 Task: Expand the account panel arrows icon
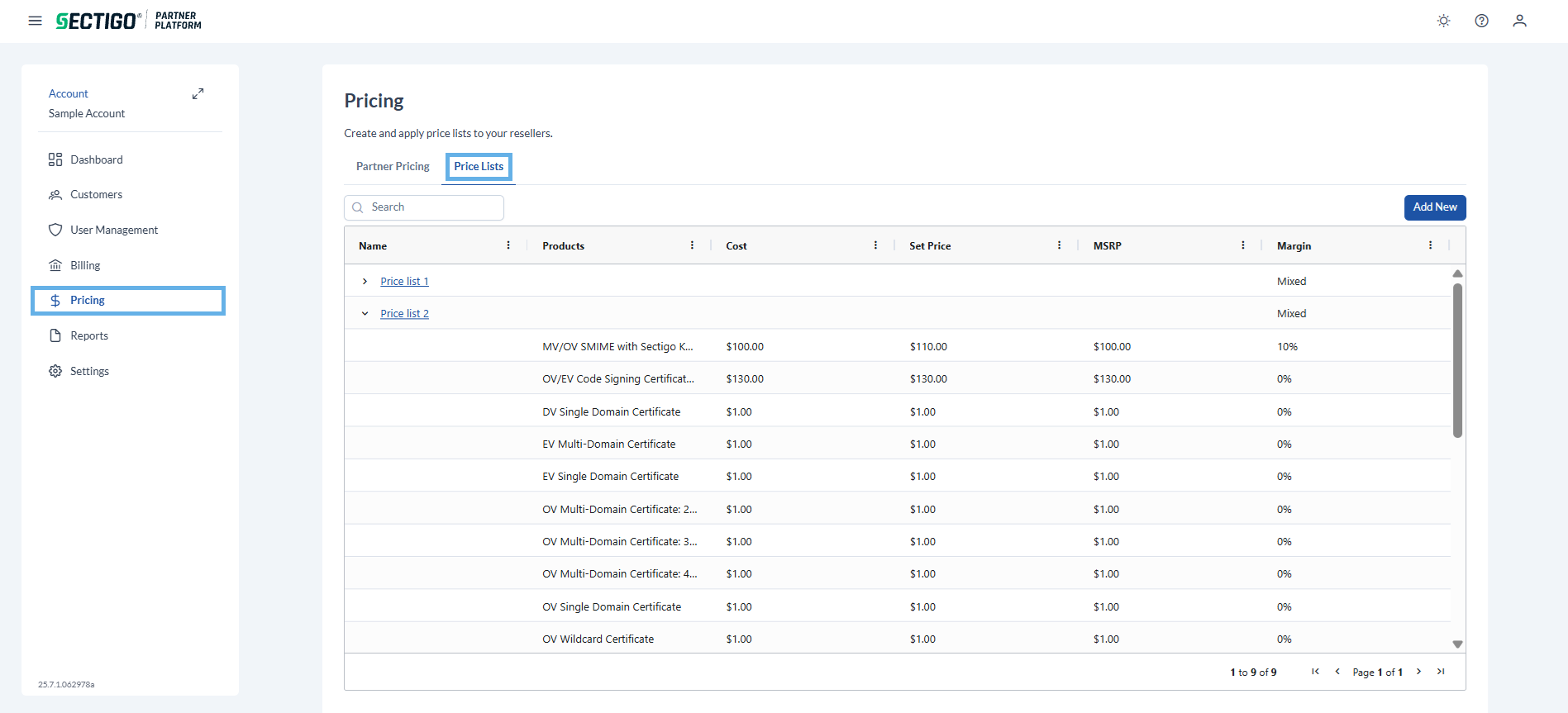(198, 94)
